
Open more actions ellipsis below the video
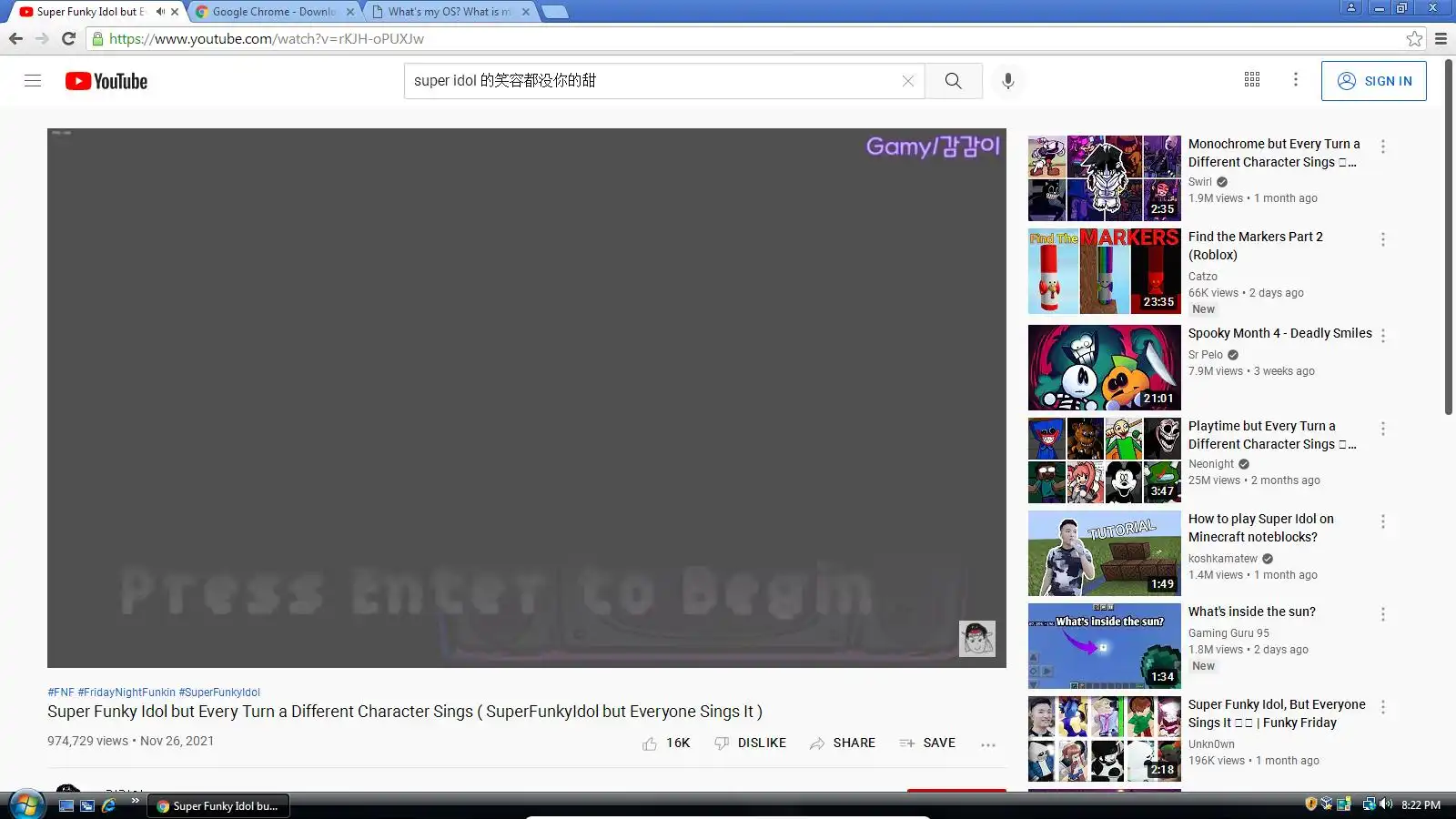coord(988,744)
